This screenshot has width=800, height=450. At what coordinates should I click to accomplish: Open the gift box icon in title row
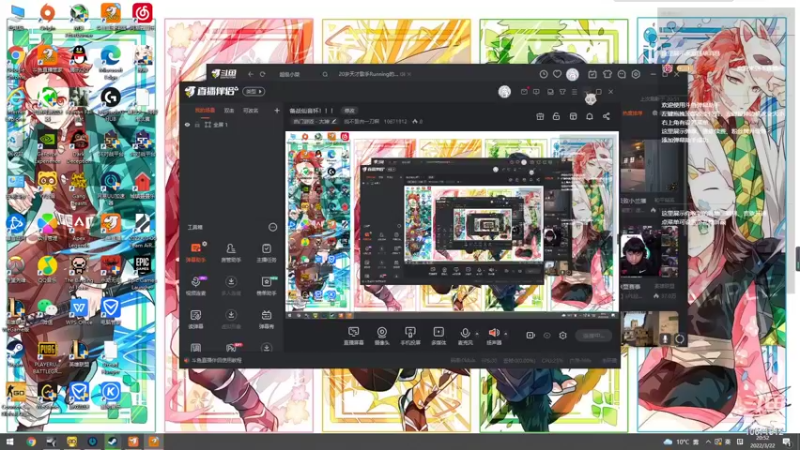540,116
